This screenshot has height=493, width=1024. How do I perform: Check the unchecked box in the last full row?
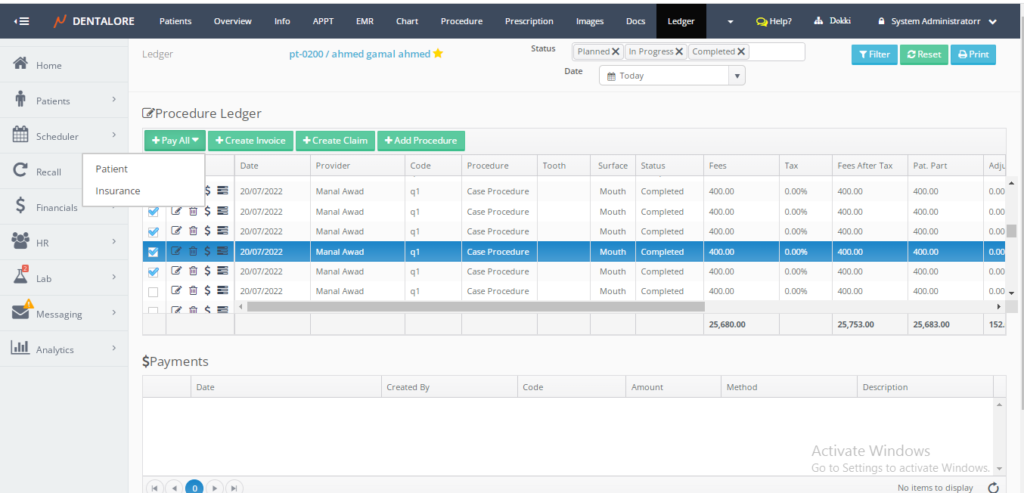click(x=153, y=291)
